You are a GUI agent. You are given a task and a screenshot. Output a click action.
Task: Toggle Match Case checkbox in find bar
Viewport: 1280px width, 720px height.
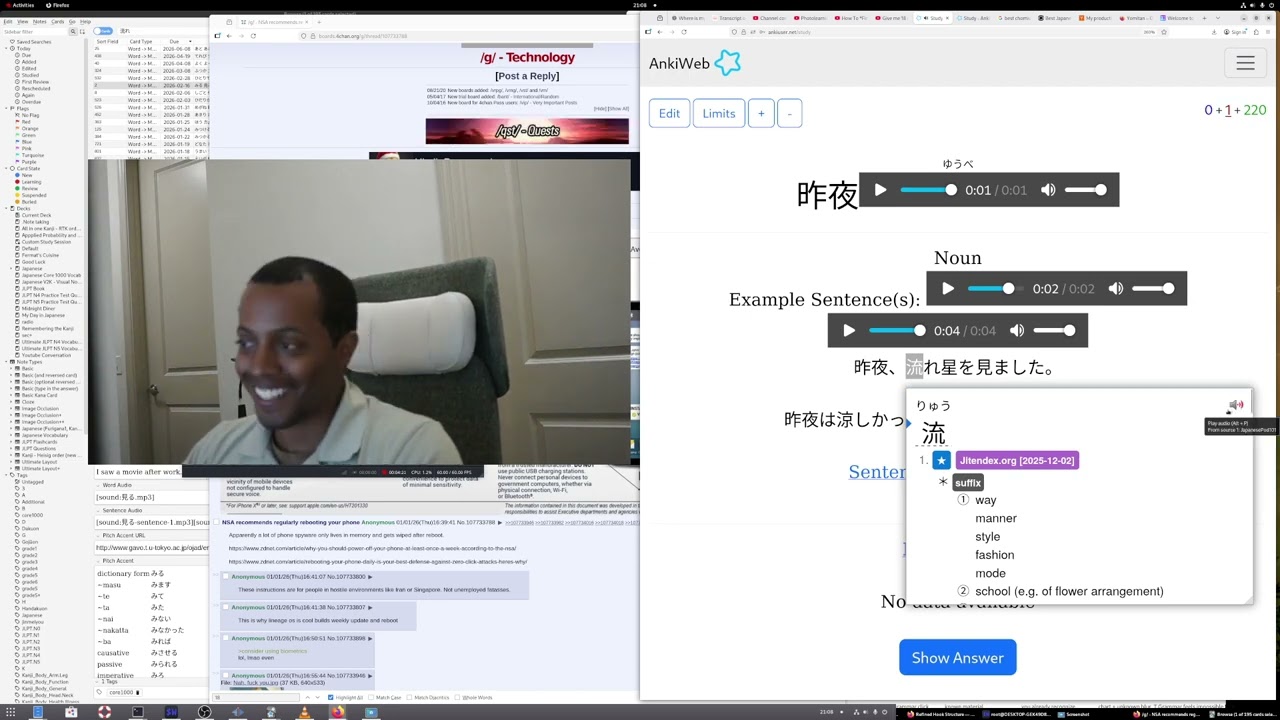(371, 697)
